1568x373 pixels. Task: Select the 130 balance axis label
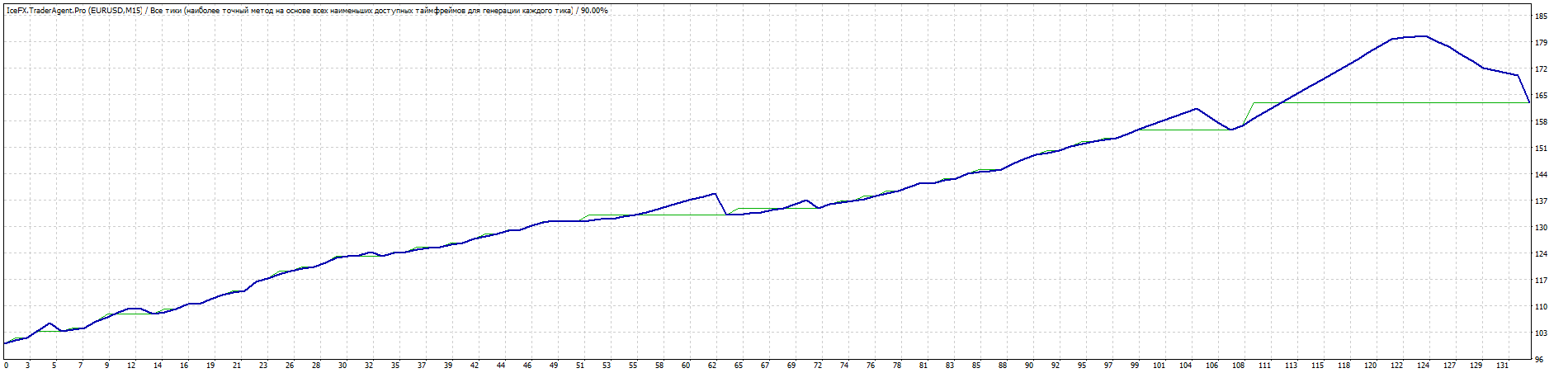click(1541, 228)
